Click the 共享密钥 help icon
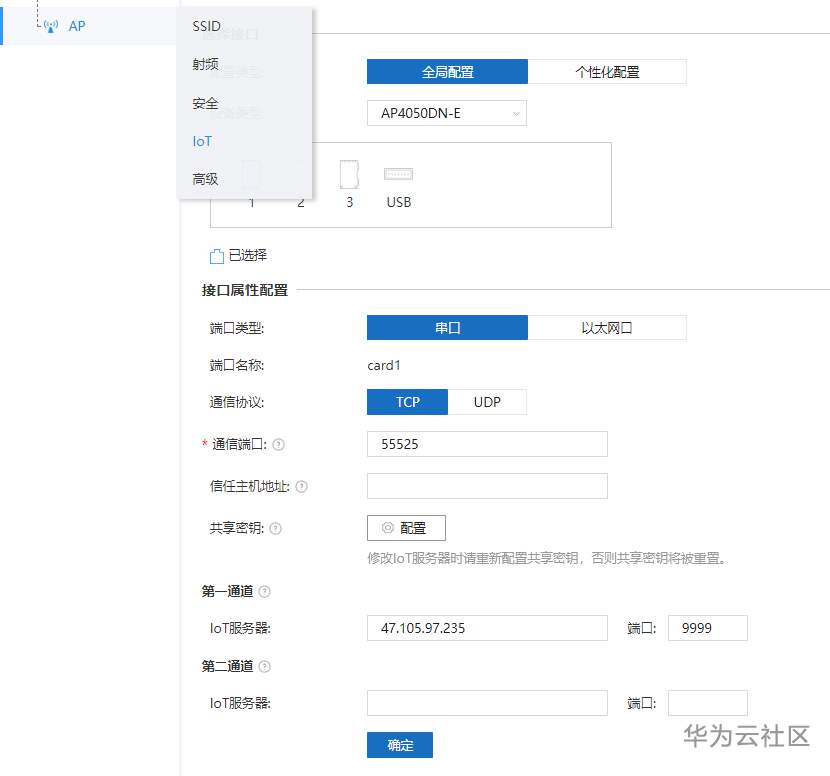This screenshot has width=830, height=776. (x=275, y=528)
